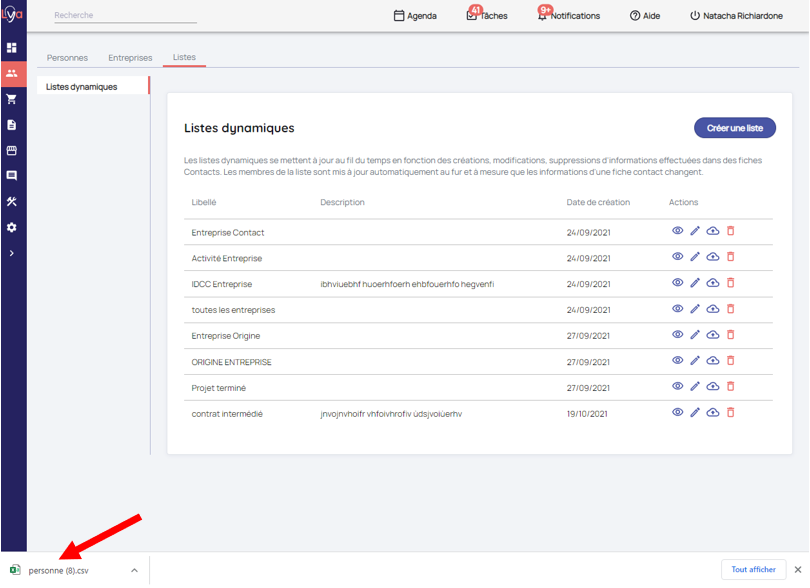Viewport: 810px width, 588px height.
Task: Open the settings gear in sidebar
Action: click(x=12, y=227)
